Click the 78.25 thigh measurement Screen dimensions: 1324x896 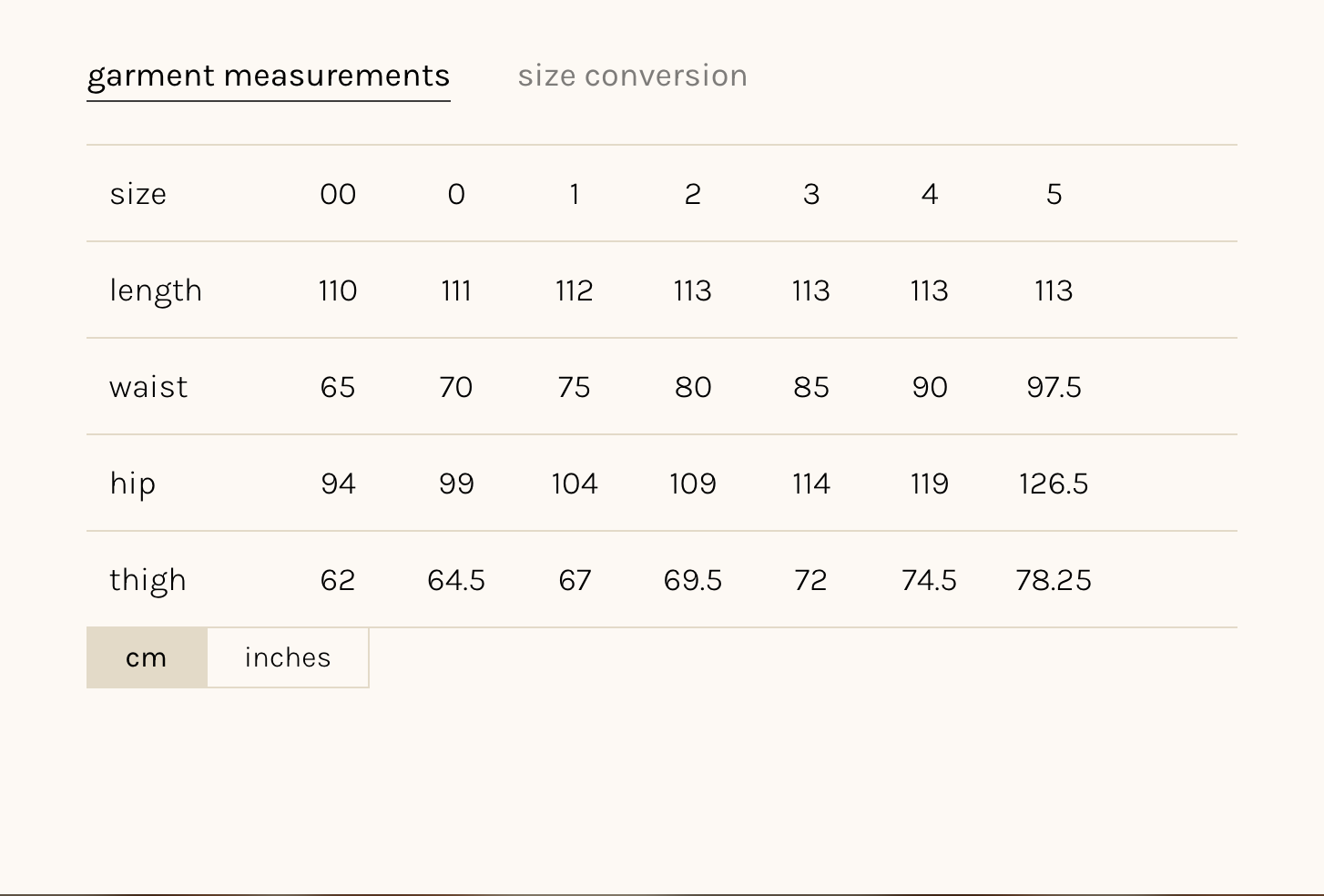tap(1054, 580)
